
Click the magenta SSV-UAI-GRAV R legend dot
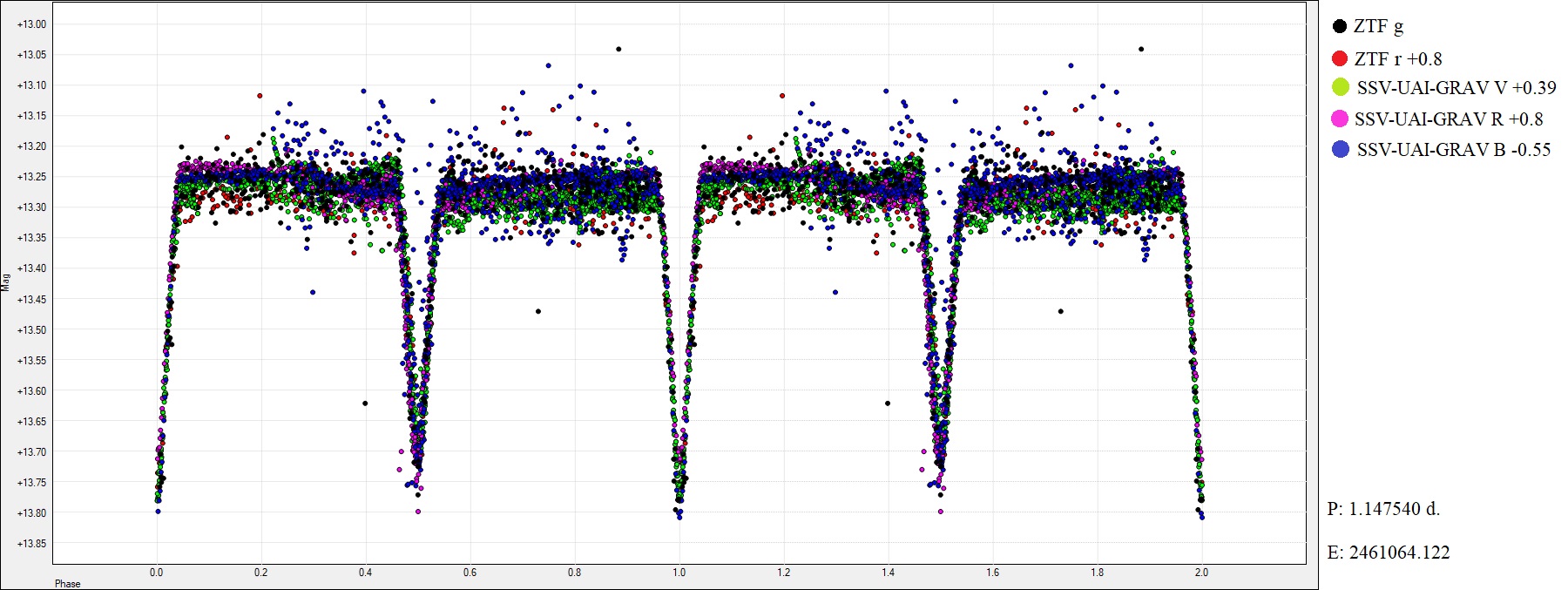(x=1340, y=119)
